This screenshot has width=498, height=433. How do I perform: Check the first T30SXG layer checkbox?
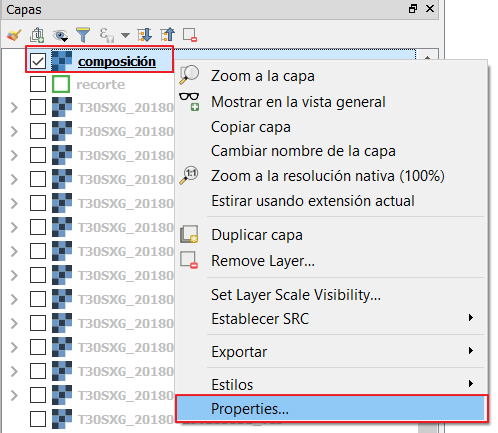pyautogui.click(x=38, y=107)
